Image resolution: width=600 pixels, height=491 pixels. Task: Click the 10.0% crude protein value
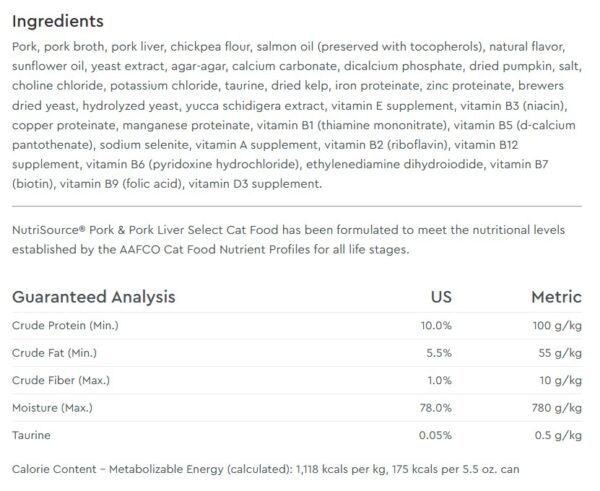coord(436,326)
